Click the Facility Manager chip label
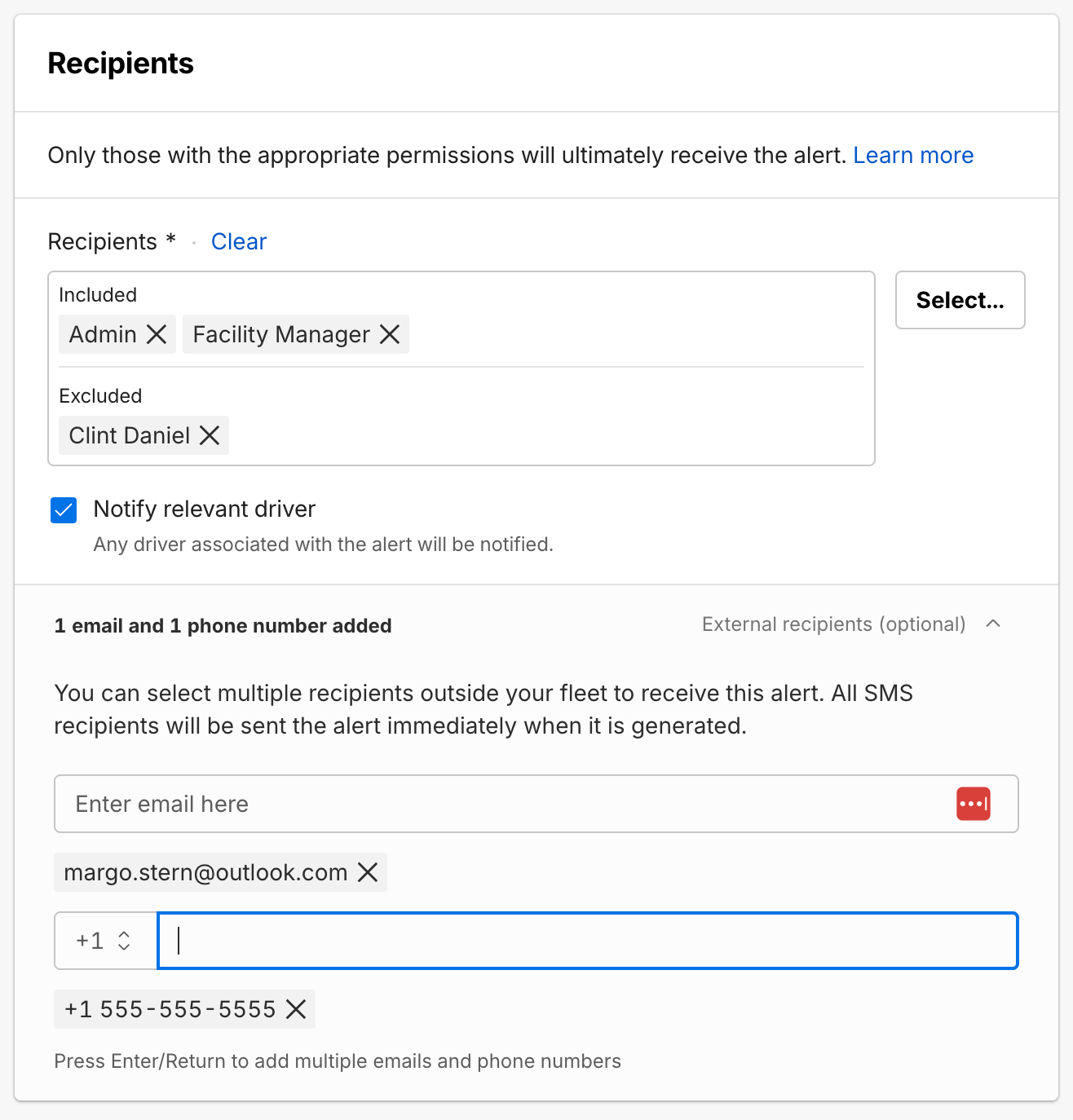 point(280,334)
